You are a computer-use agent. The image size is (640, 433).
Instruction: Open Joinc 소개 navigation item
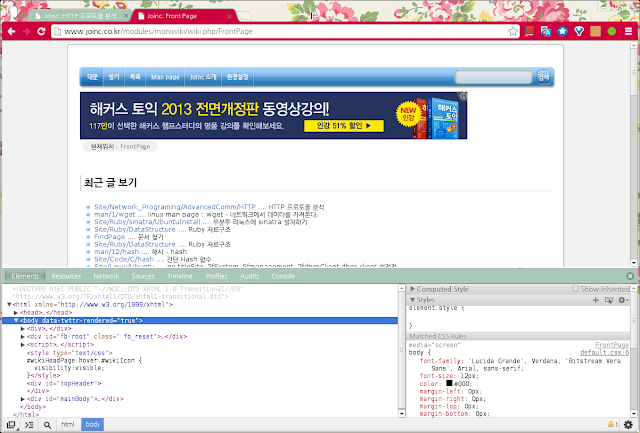203,77
